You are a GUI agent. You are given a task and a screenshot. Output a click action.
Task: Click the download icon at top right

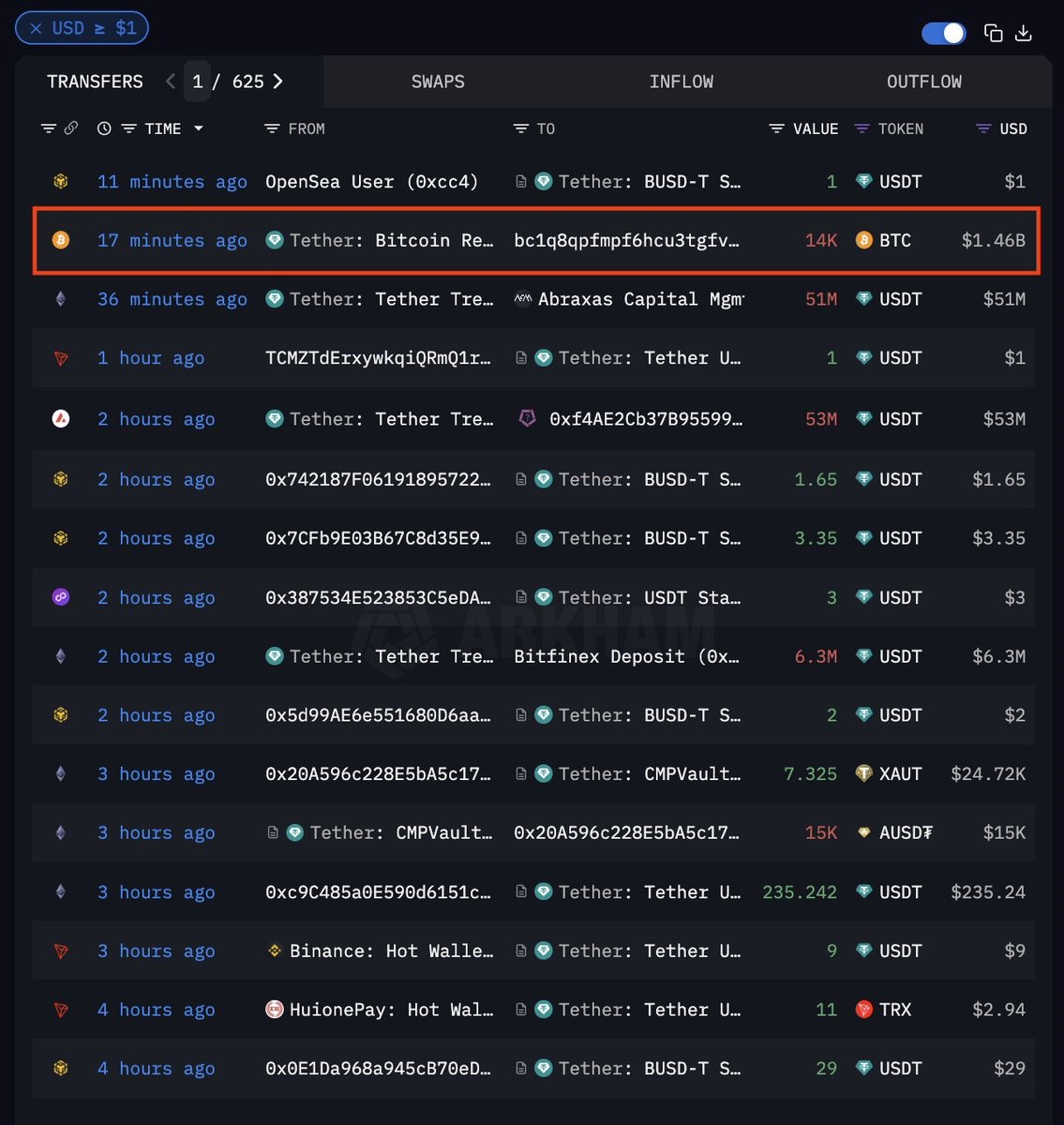click(x=1024, y=33)
